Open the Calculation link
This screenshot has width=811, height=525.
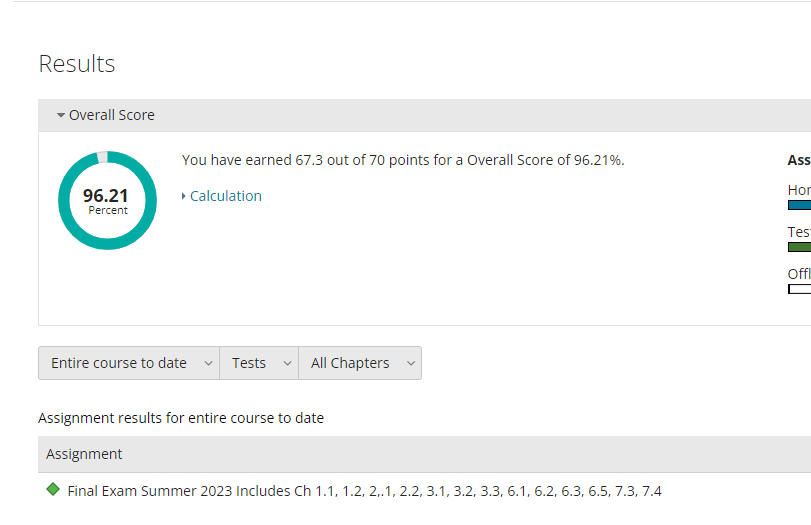pyautogui.click(x=226, y=196)
